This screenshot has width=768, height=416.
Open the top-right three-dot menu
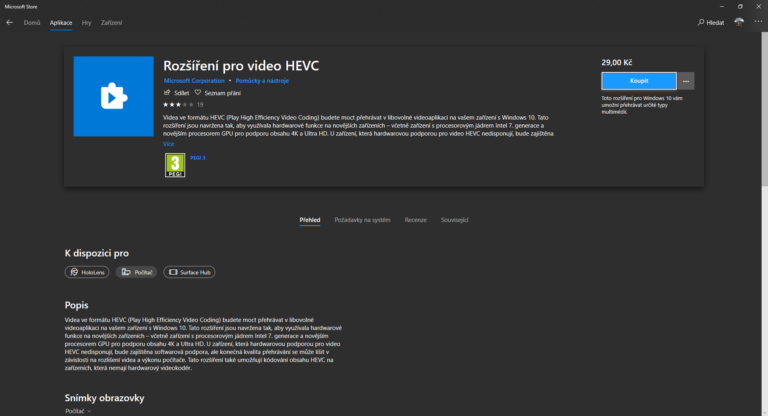pyautogui.click(x=757, y=21)
